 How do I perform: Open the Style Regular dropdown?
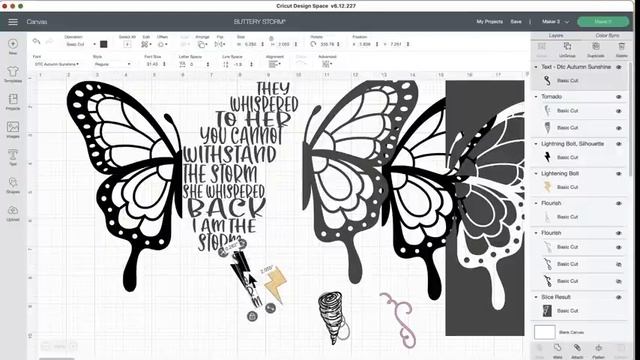(112, 64)
